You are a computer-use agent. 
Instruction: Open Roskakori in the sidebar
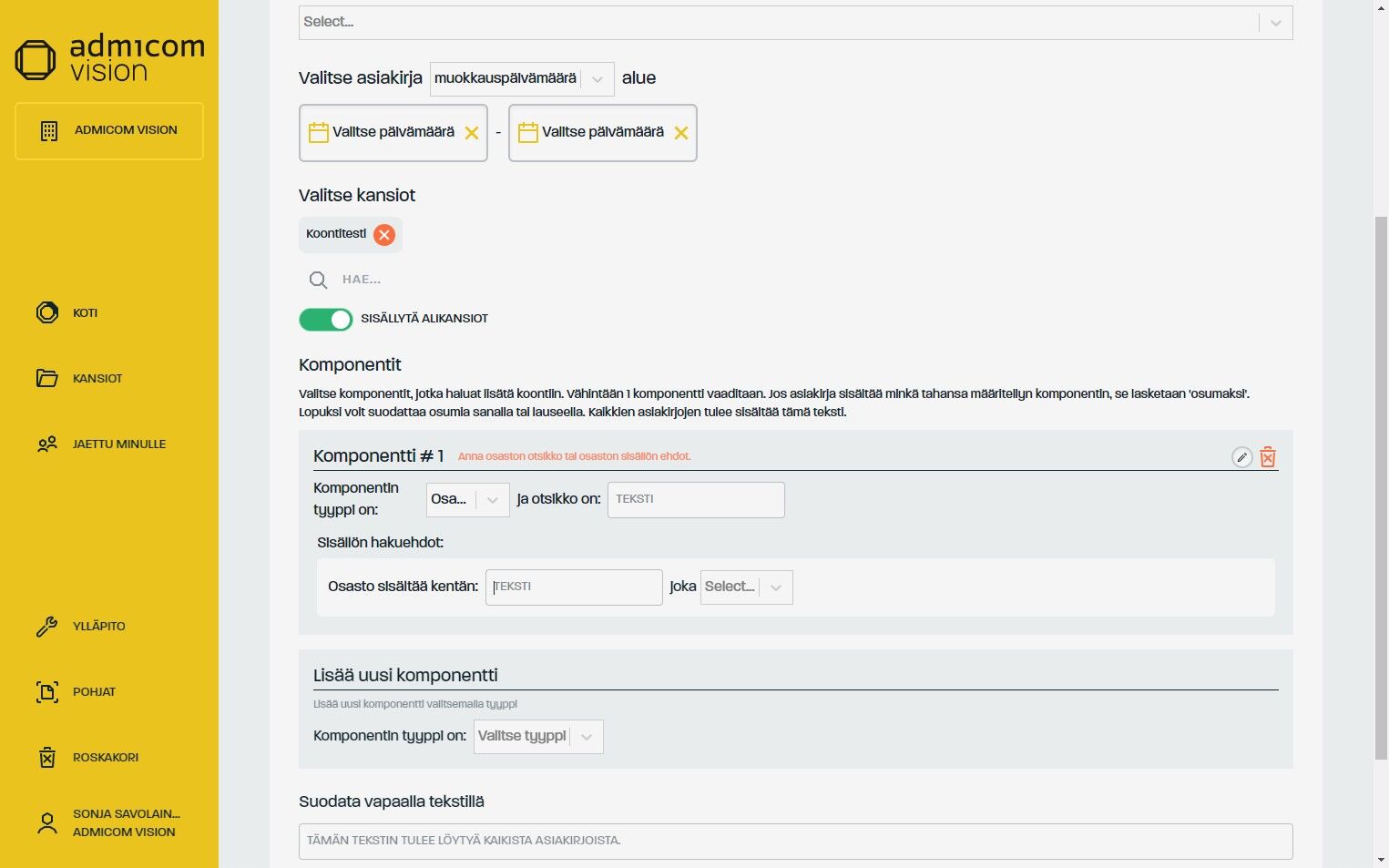pos(105,757)
